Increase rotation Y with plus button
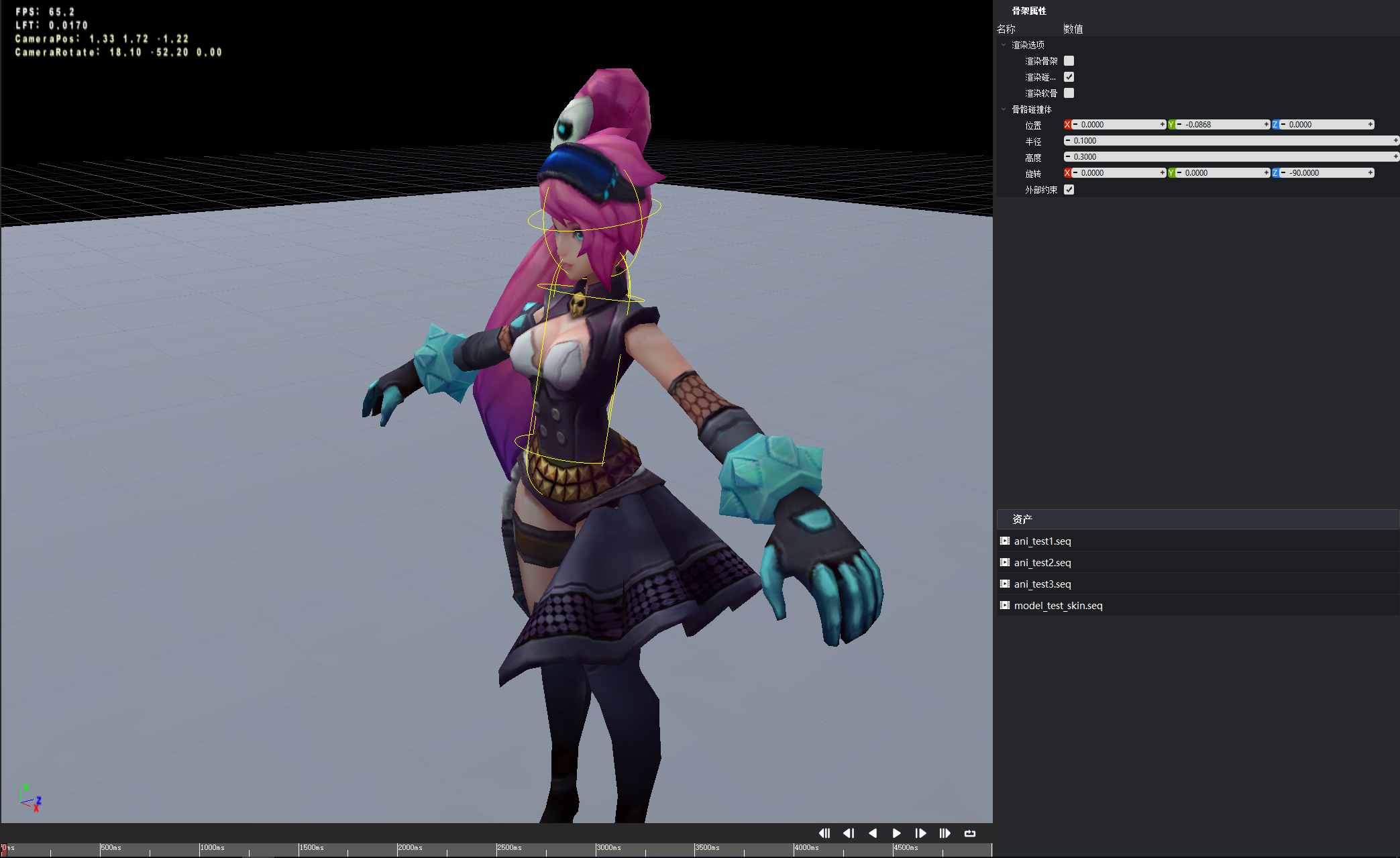This screenshot has height=858, width=1400. coord(1267,173)
